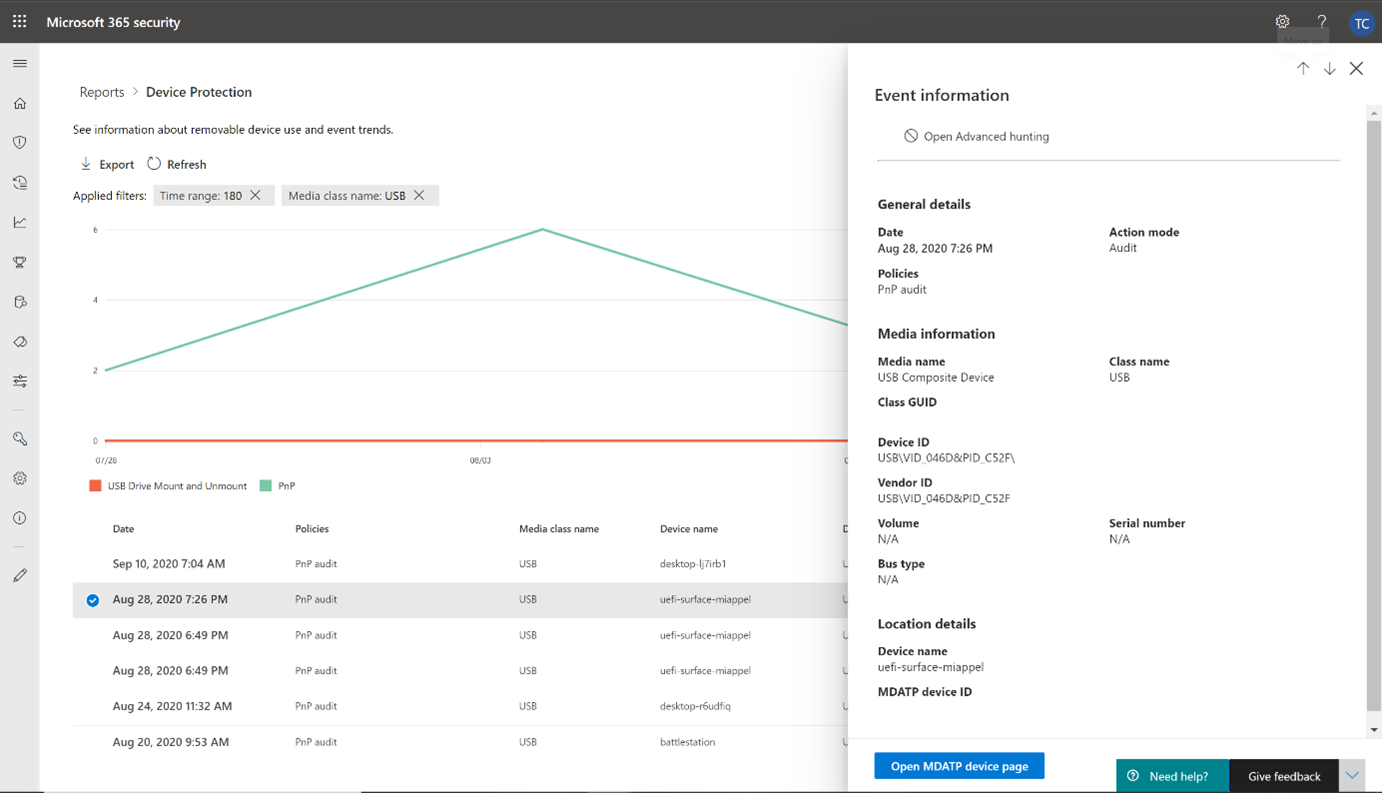Screen dimensions: 1382x793
Task: Open the TC account avatar
Action: (1361, 23)
